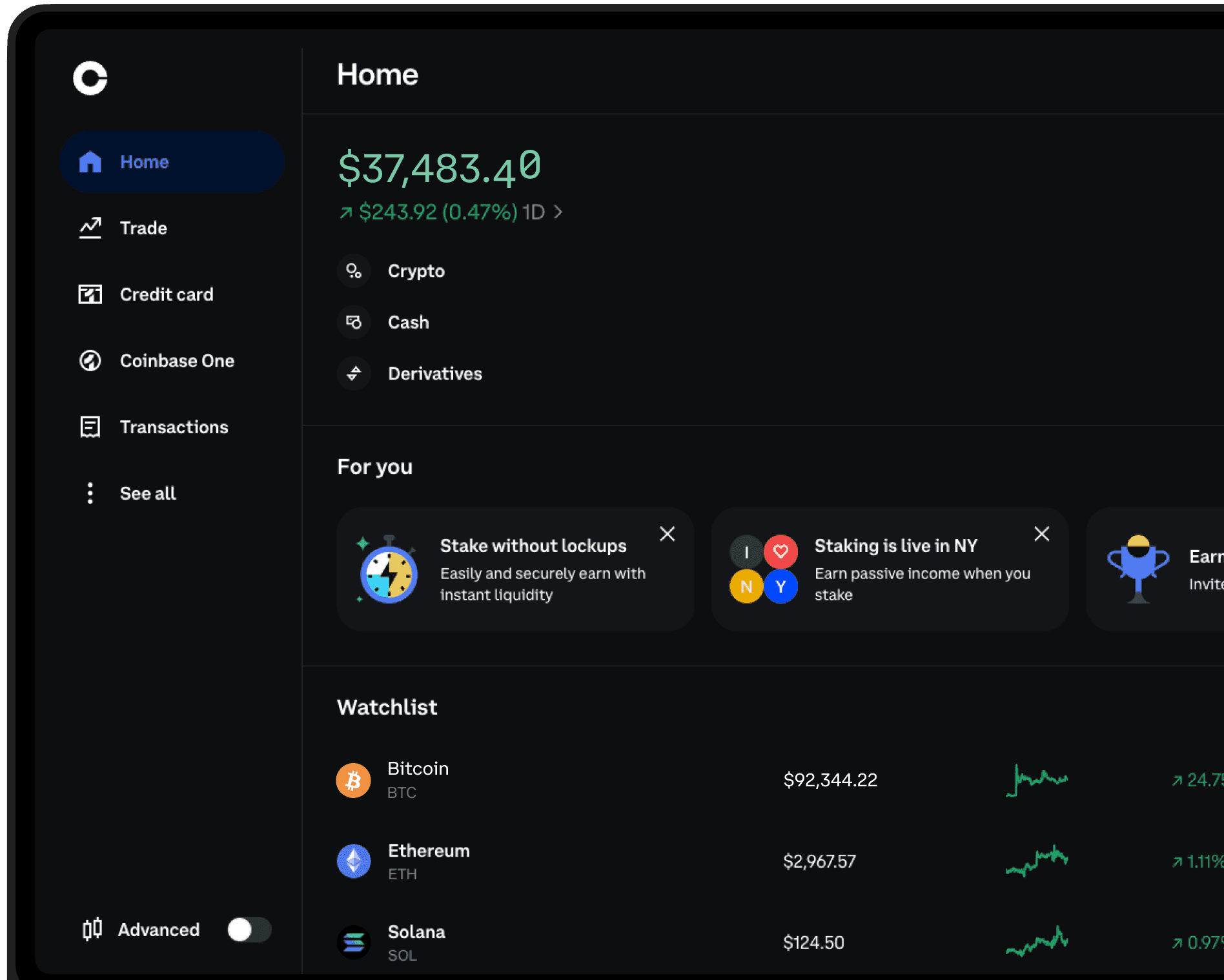
Task: Open Trade from the sidebar icon
Action: click(90, 227)
